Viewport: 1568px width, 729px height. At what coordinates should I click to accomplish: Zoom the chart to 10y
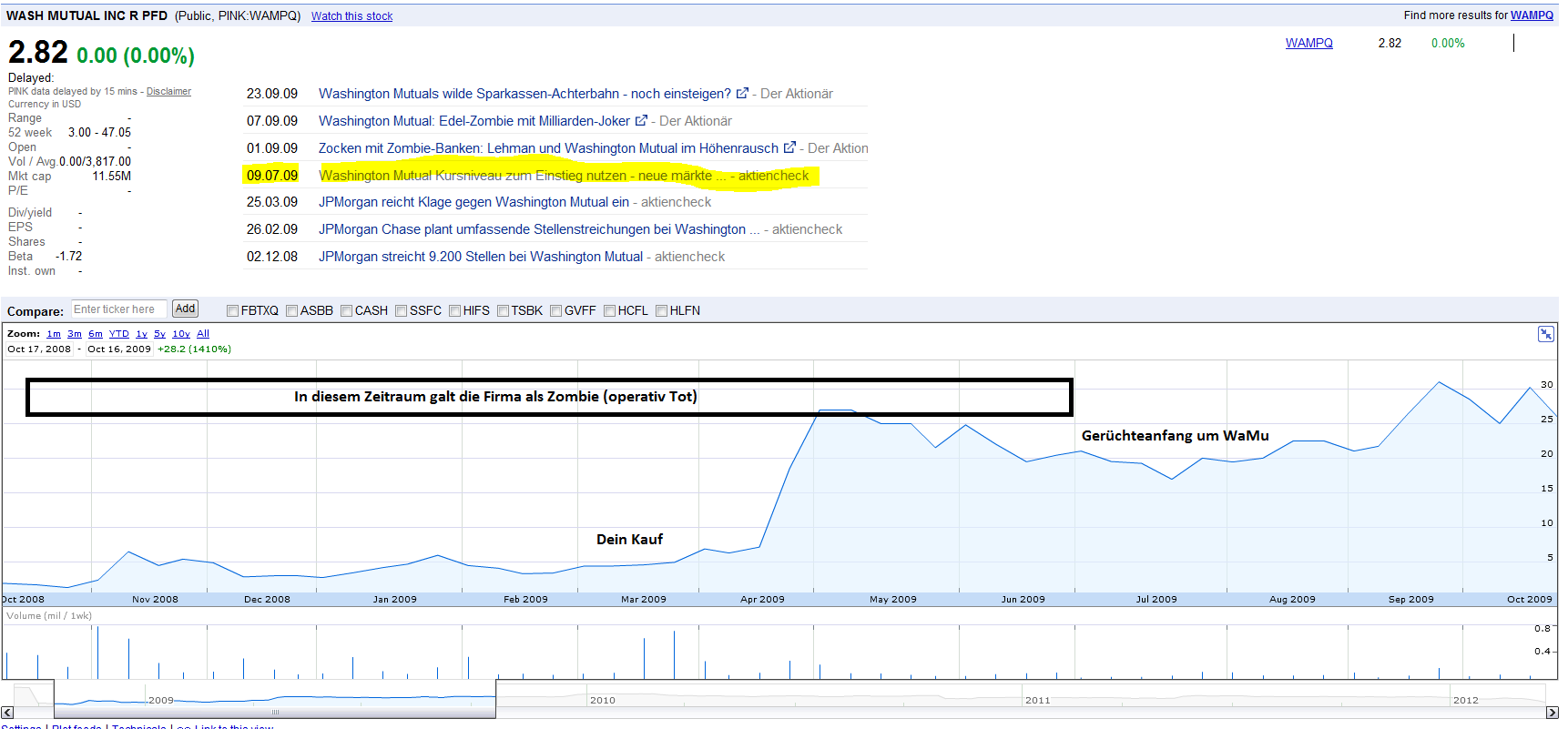(x=181, y=334)
